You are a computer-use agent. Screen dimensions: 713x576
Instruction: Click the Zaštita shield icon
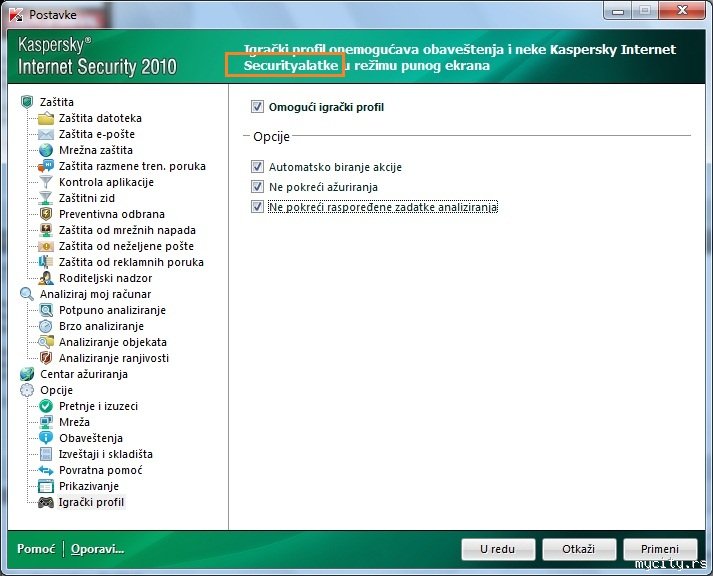click(27, 102)
